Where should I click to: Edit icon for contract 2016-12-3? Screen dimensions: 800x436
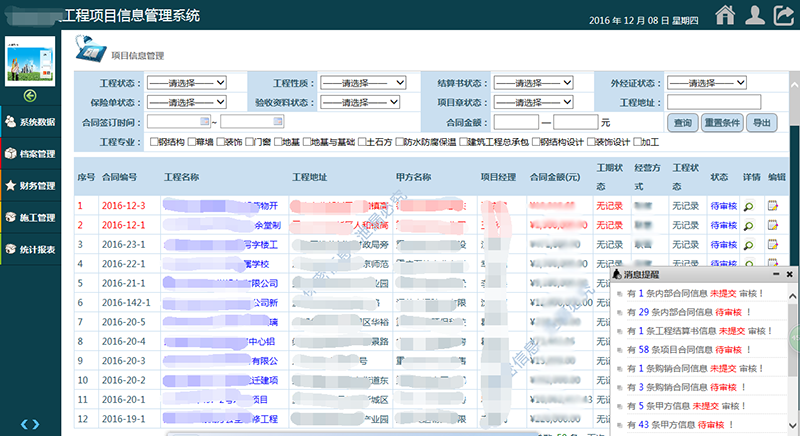point(773,206)
